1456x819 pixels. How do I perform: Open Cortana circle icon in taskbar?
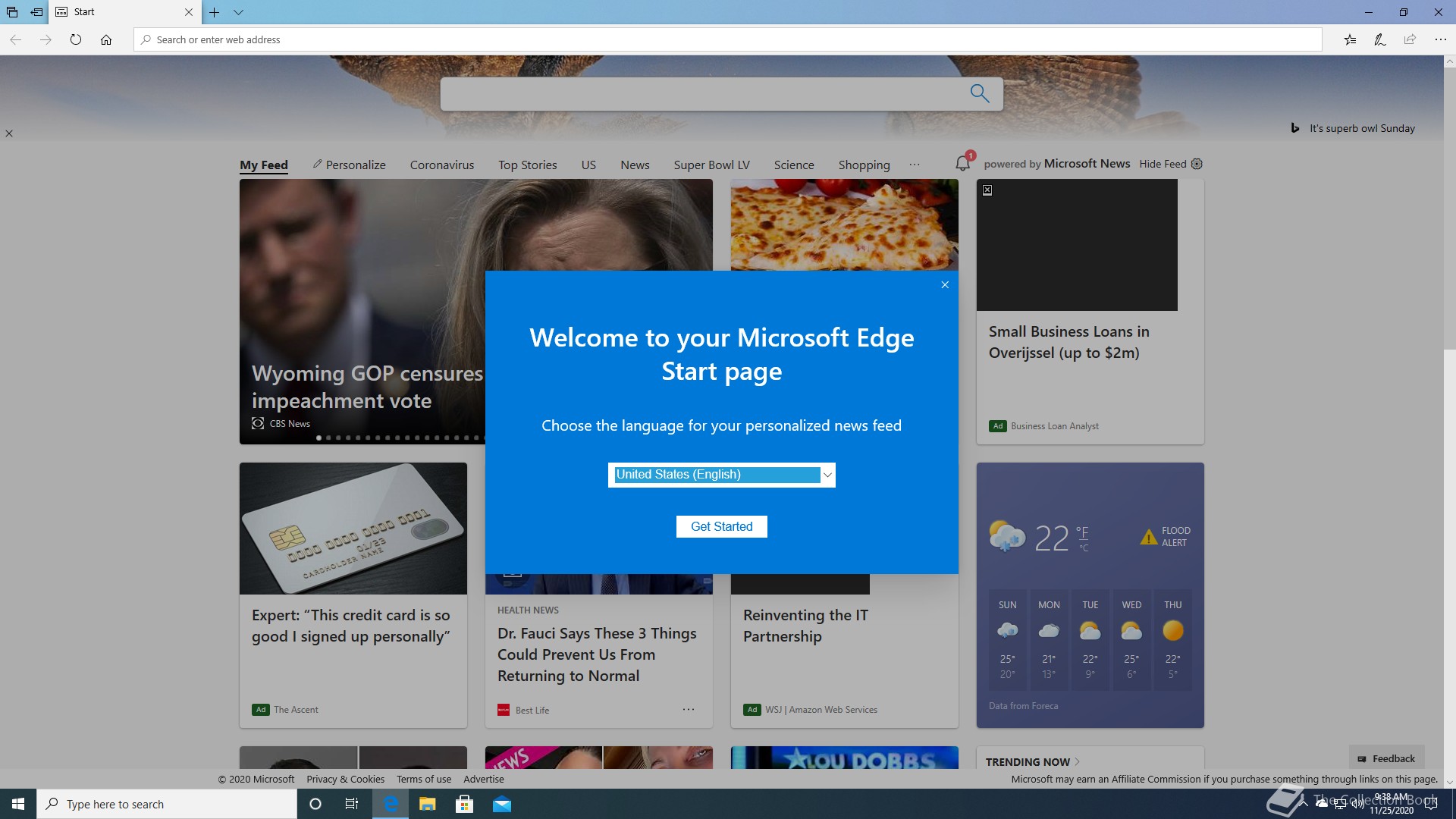click(x=315, y=804)
